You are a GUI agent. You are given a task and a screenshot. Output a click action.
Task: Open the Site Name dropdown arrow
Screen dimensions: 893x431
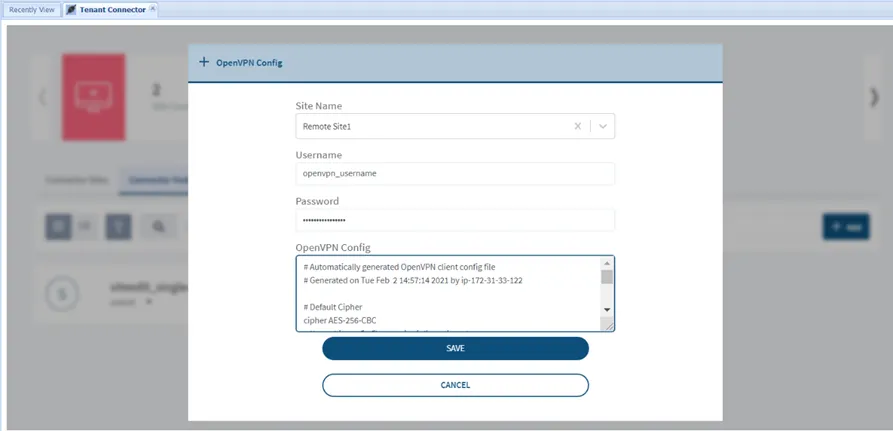[x=603, y=126]
